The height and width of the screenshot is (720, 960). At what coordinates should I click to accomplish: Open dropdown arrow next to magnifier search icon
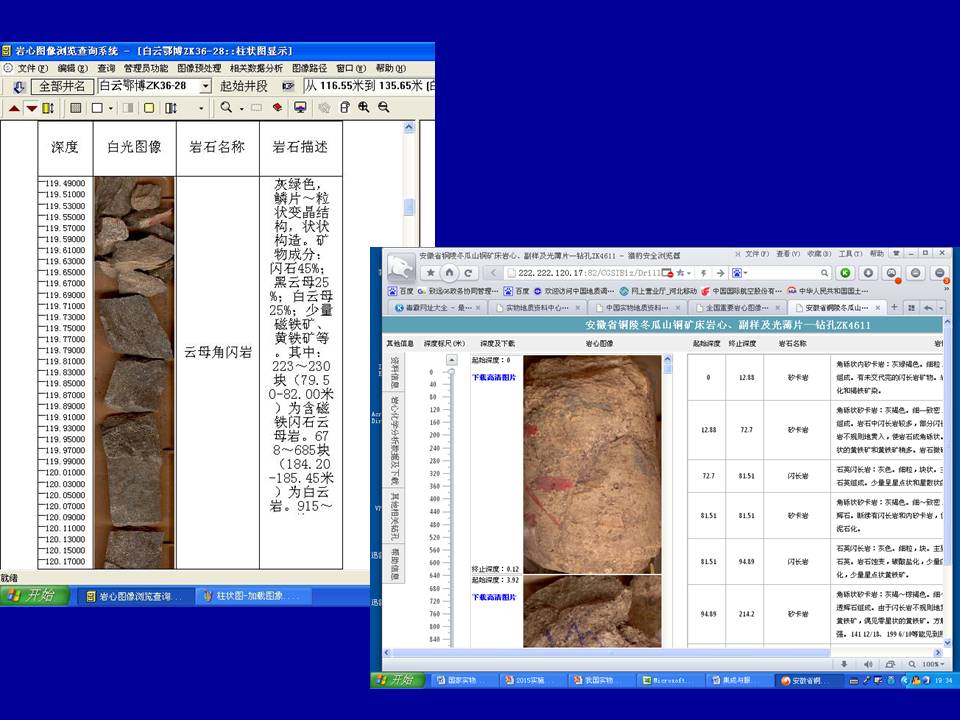click(241, 108)
